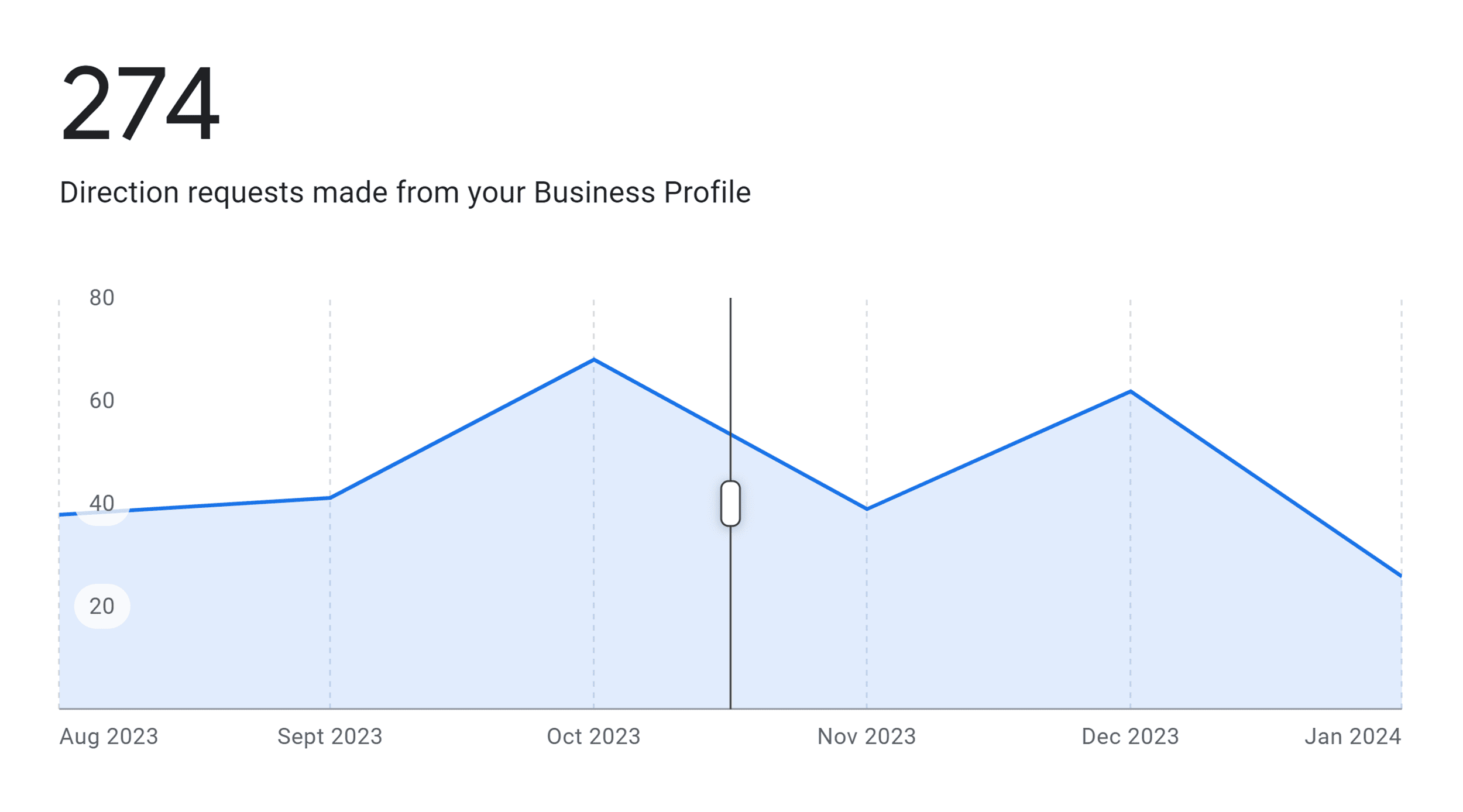Click the top end of the vertical cursor line
The height and width of the screenshot is (812, 1463).
click(730, 300)
